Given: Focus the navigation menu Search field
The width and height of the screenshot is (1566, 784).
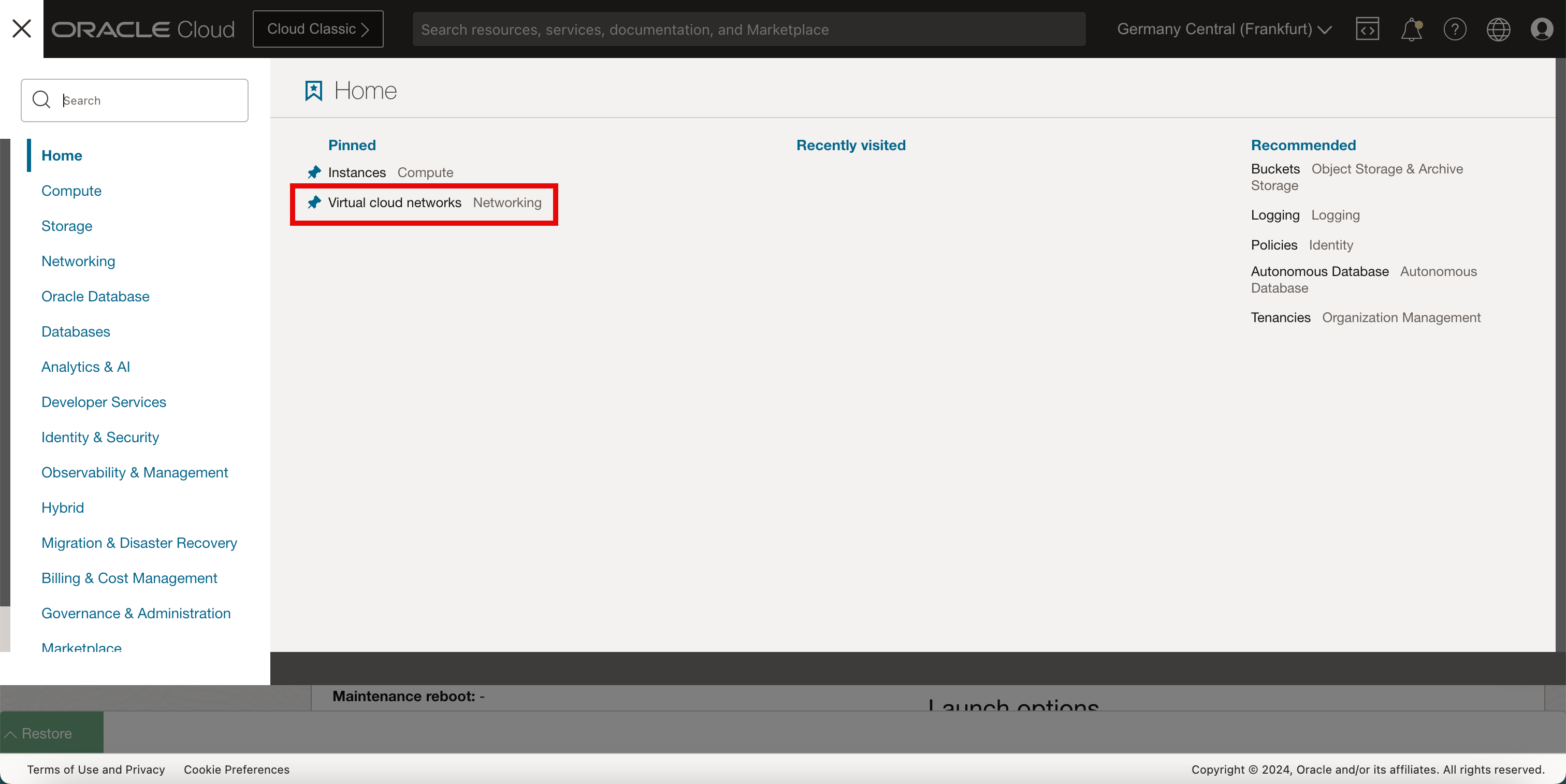Looking at the screenshot, I should pyautogui.click(x=146, y=100).
